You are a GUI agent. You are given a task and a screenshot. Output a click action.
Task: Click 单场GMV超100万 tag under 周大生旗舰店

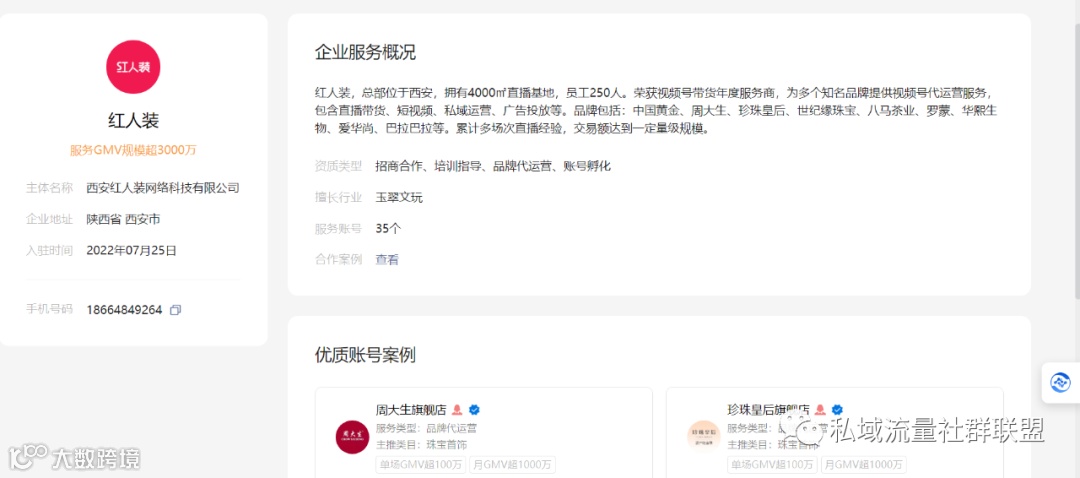pos(421,464)
